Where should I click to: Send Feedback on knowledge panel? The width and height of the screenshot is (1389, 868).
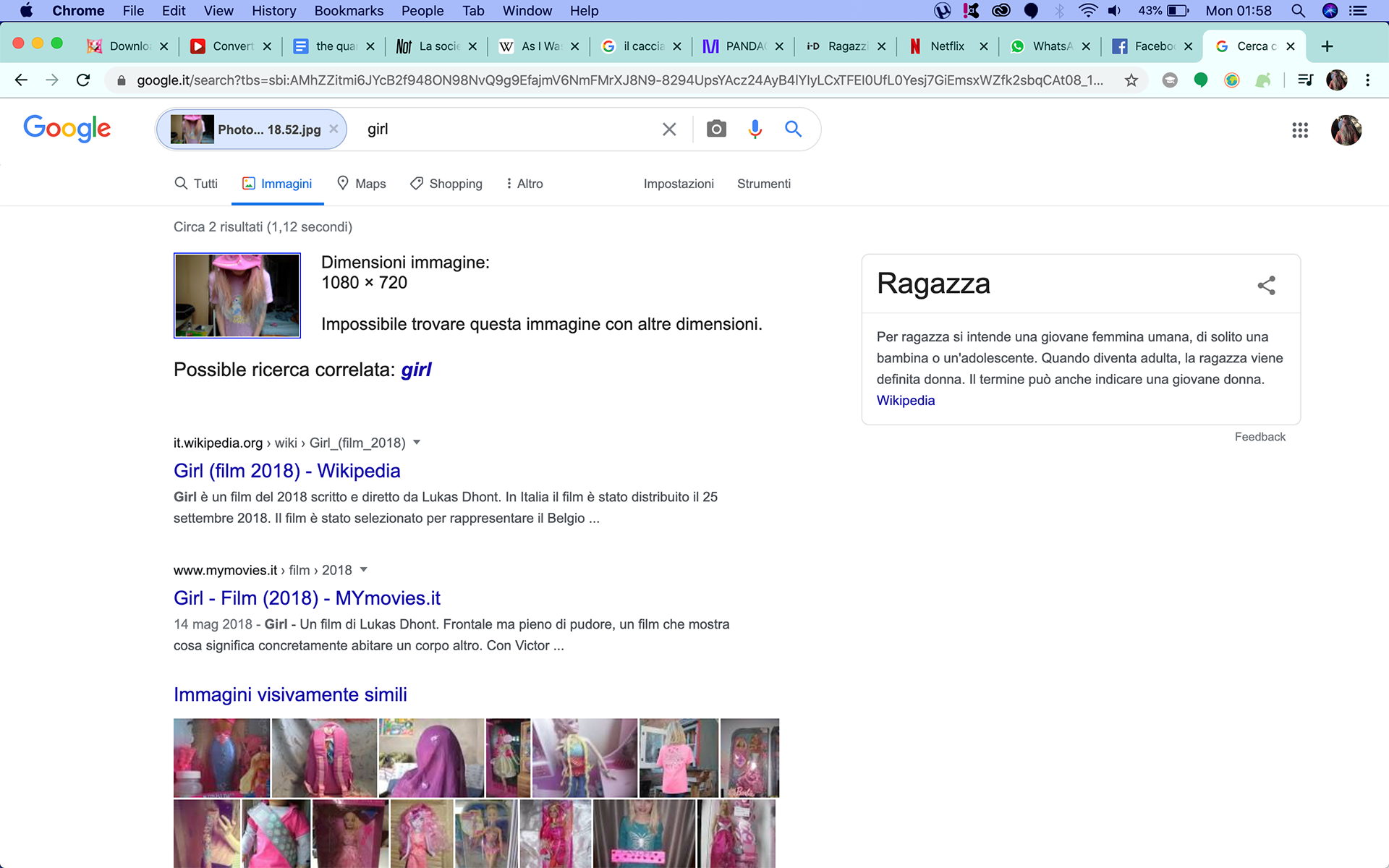click(x=1260, y=437)
